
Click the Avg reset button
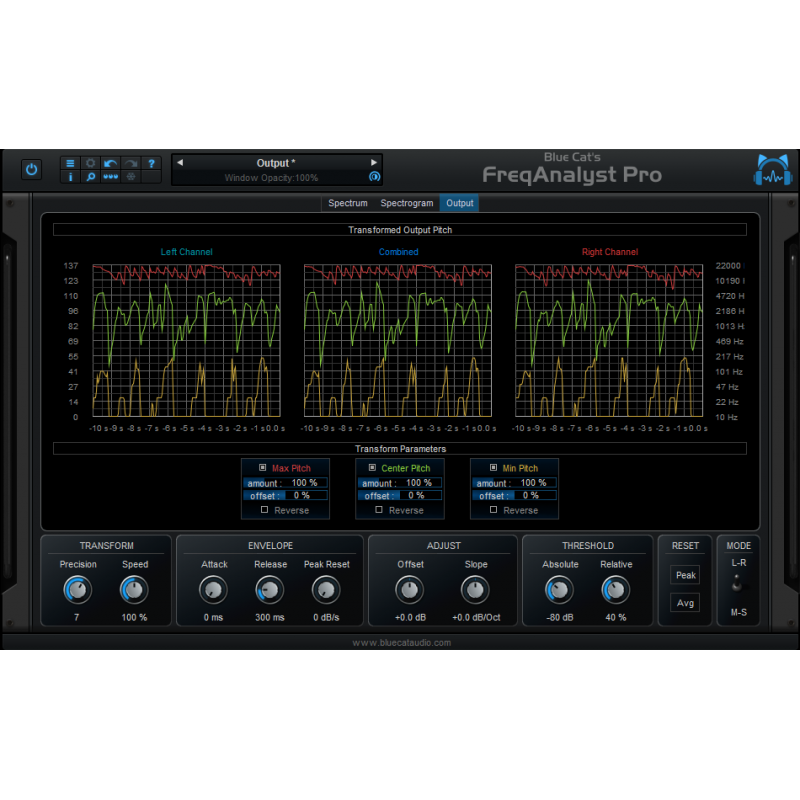tap(685, 602)
